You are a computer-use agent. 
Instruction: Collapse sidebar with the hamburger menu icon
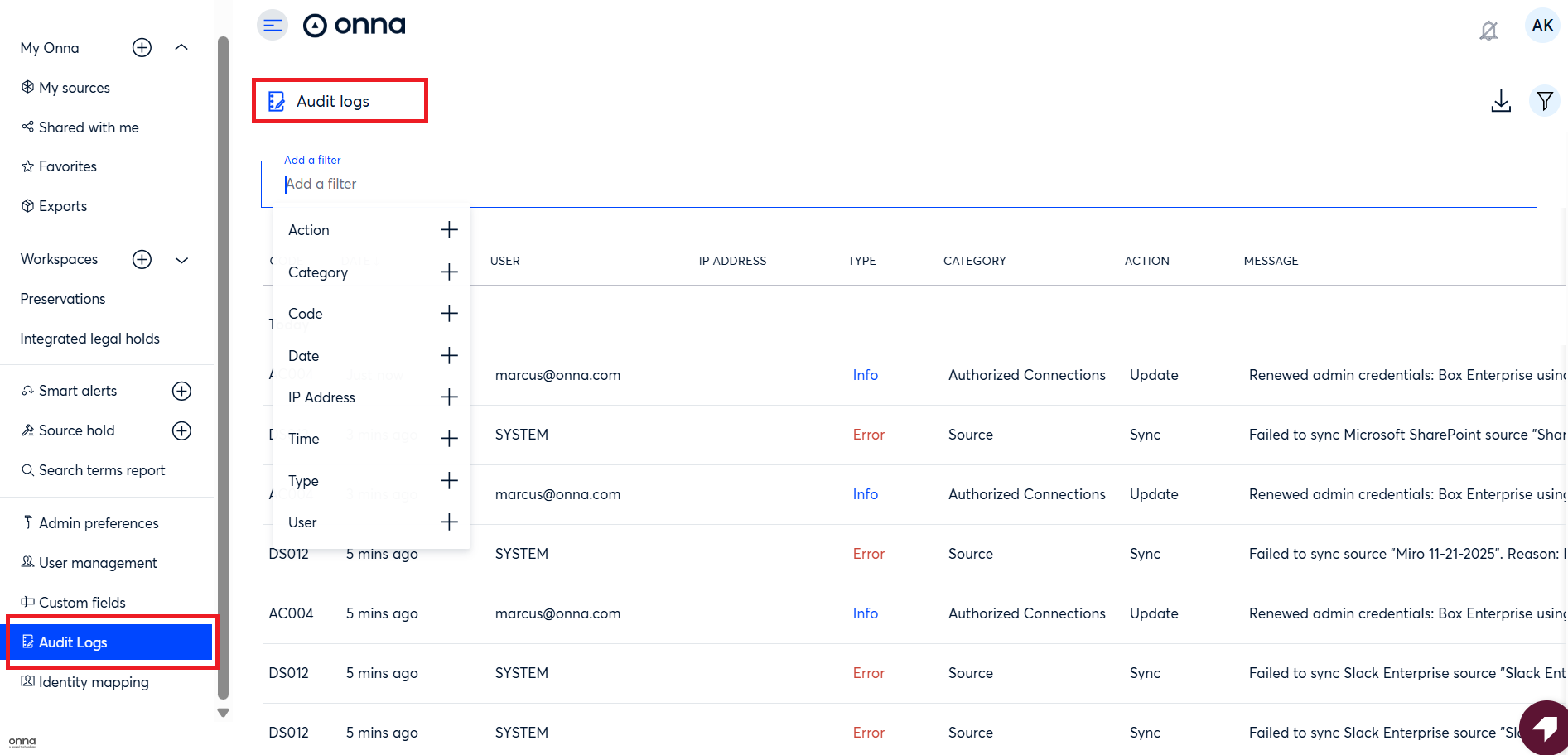273,26
